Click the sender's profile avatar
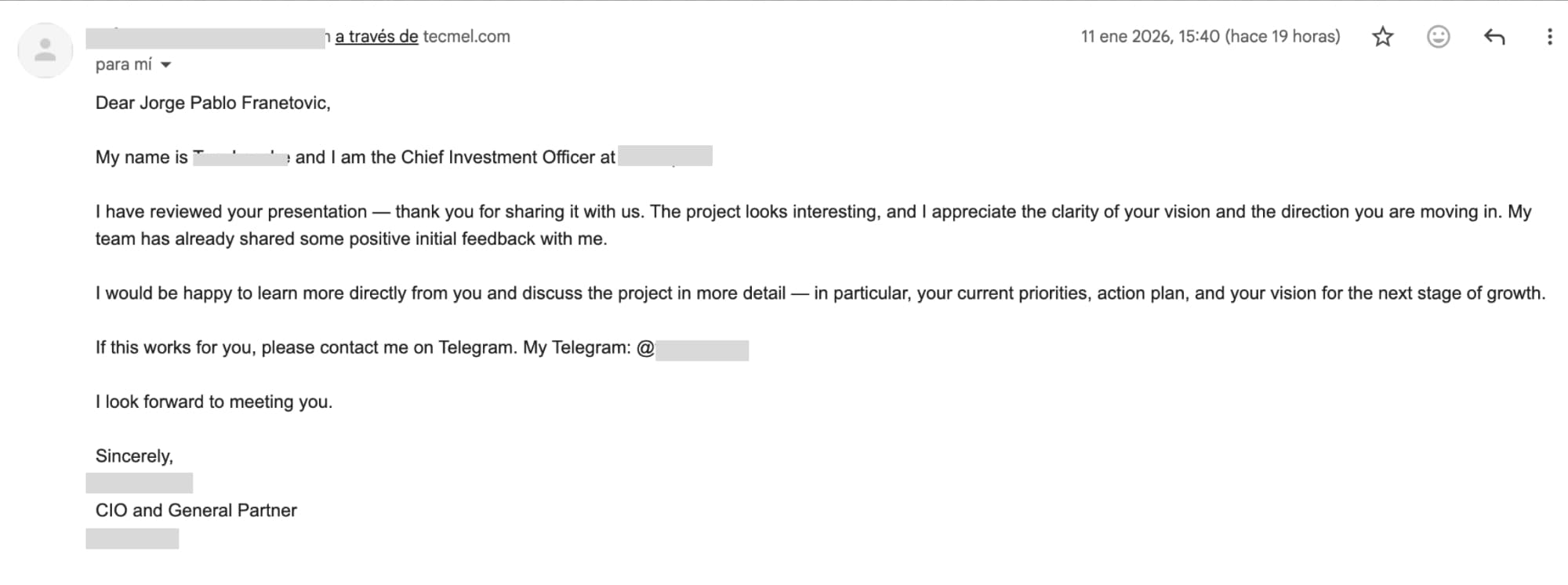 (x=45, y=50)
